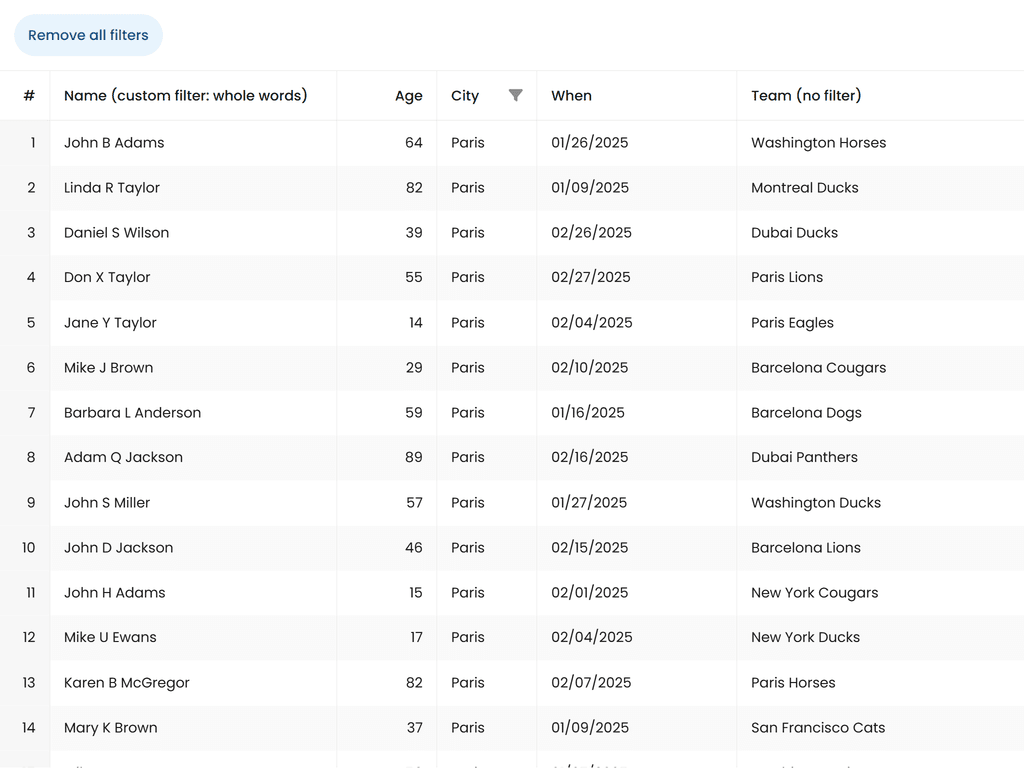
Task: Click the Remove all filters button
Action: click(x=88, y=35)
